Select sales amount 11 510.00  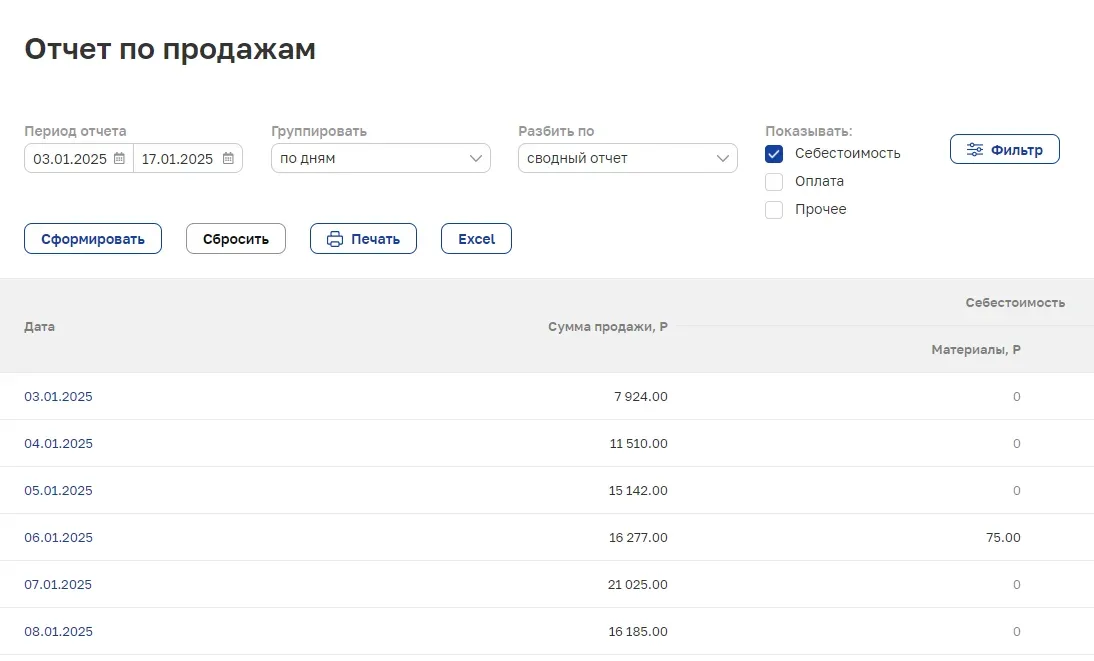click(638, 443)
